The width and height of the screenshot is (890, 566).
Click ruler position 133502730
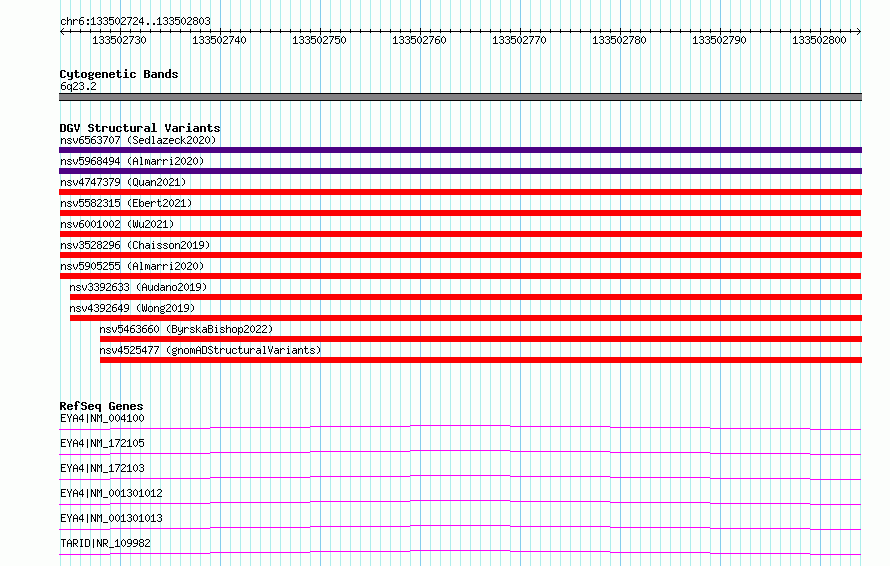coord(119,40)
